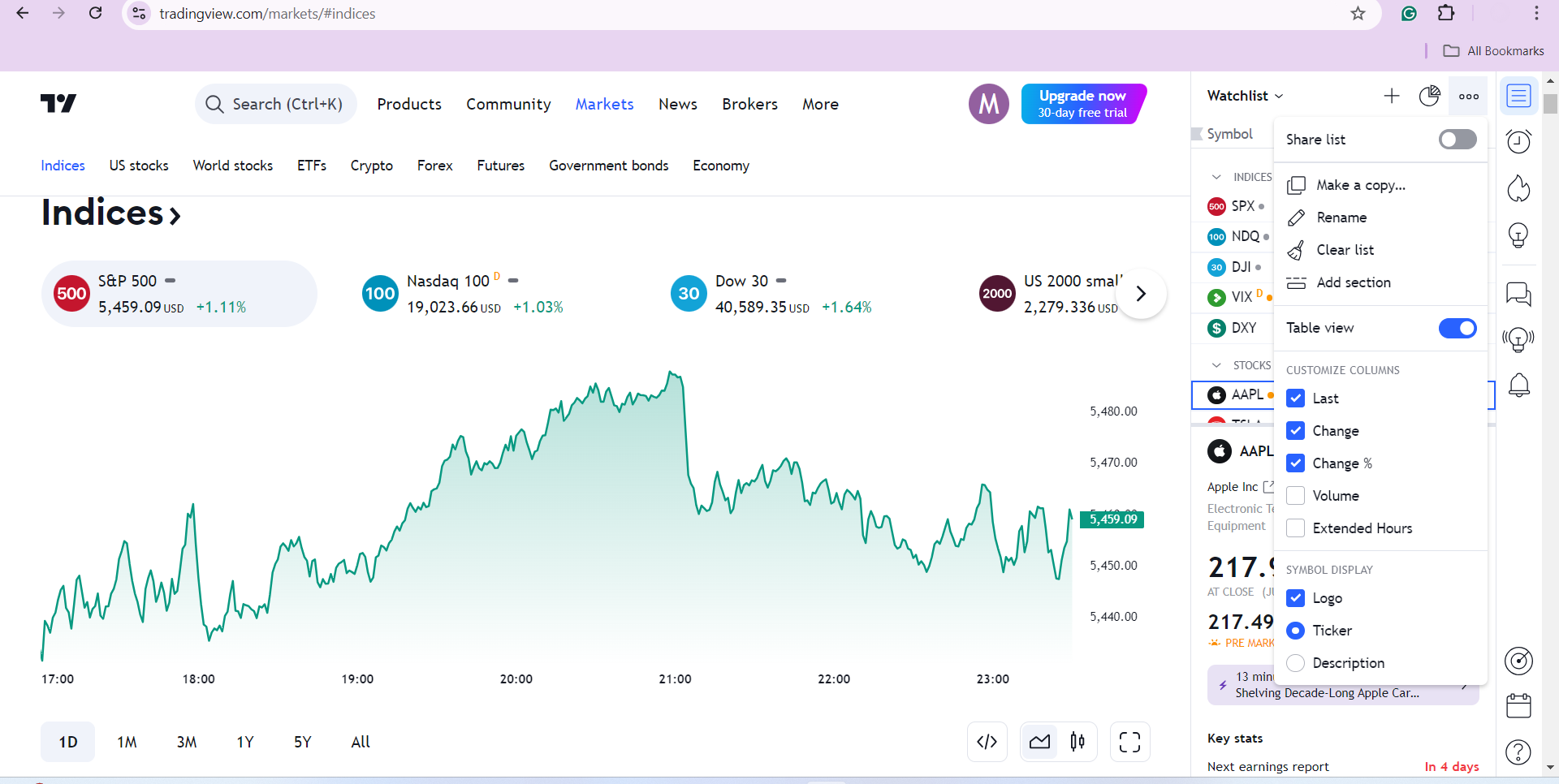Click the Upgrade now button
The height and width of the screenshot is (784, 1559).
pyautogui.click(x=1083, y=104)
